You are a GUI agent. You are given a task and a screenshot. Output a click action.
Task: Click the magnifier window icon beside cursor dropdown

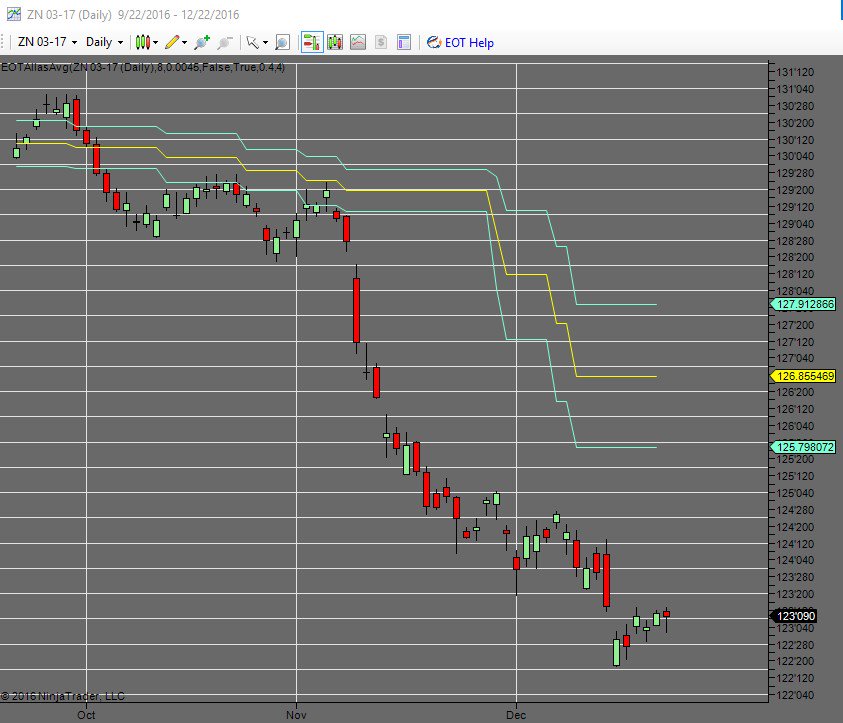(x=282, y=42)
